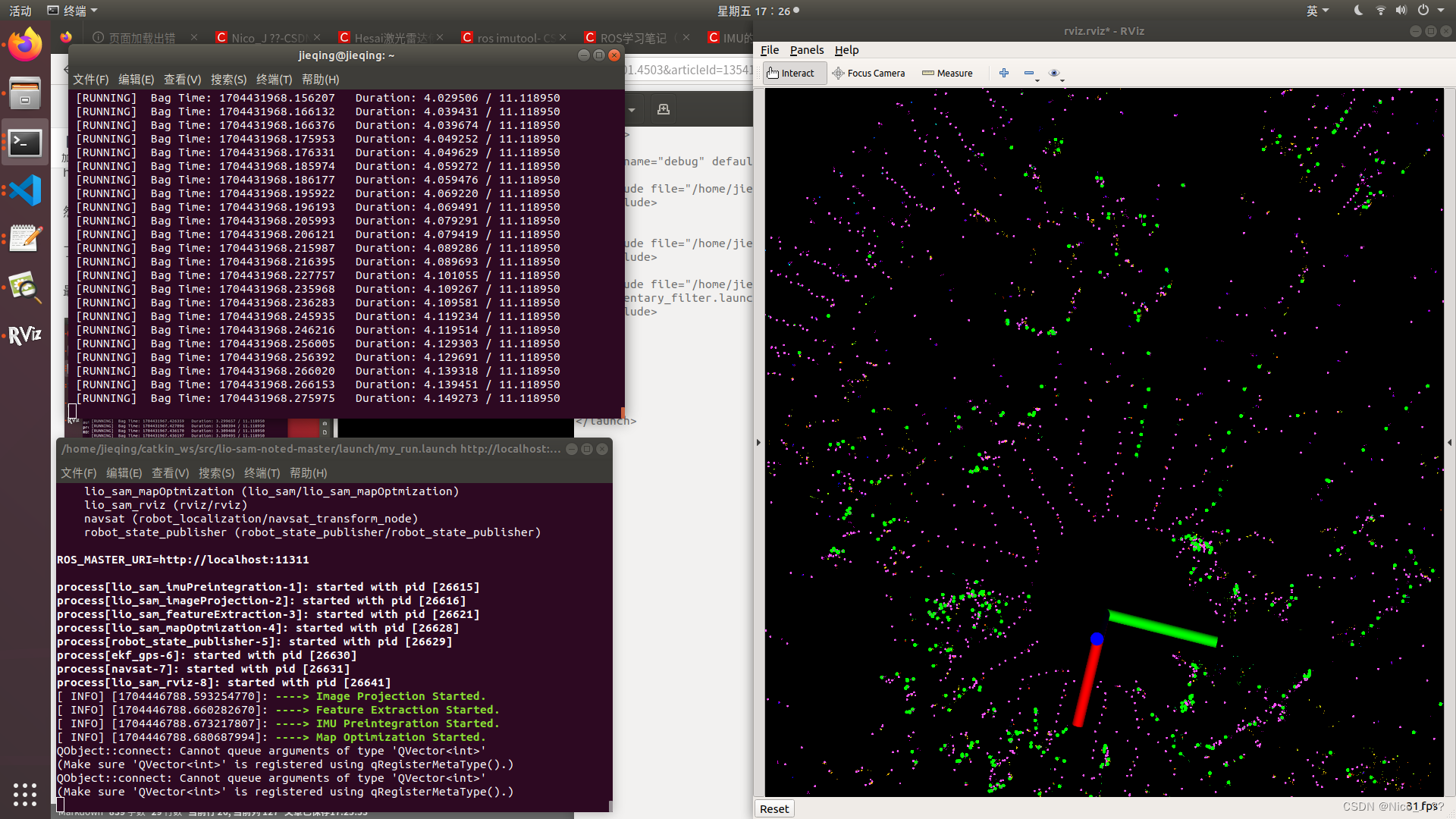
Task: Click the zoom out icon in RViz toolbar
Action: 1029,72
